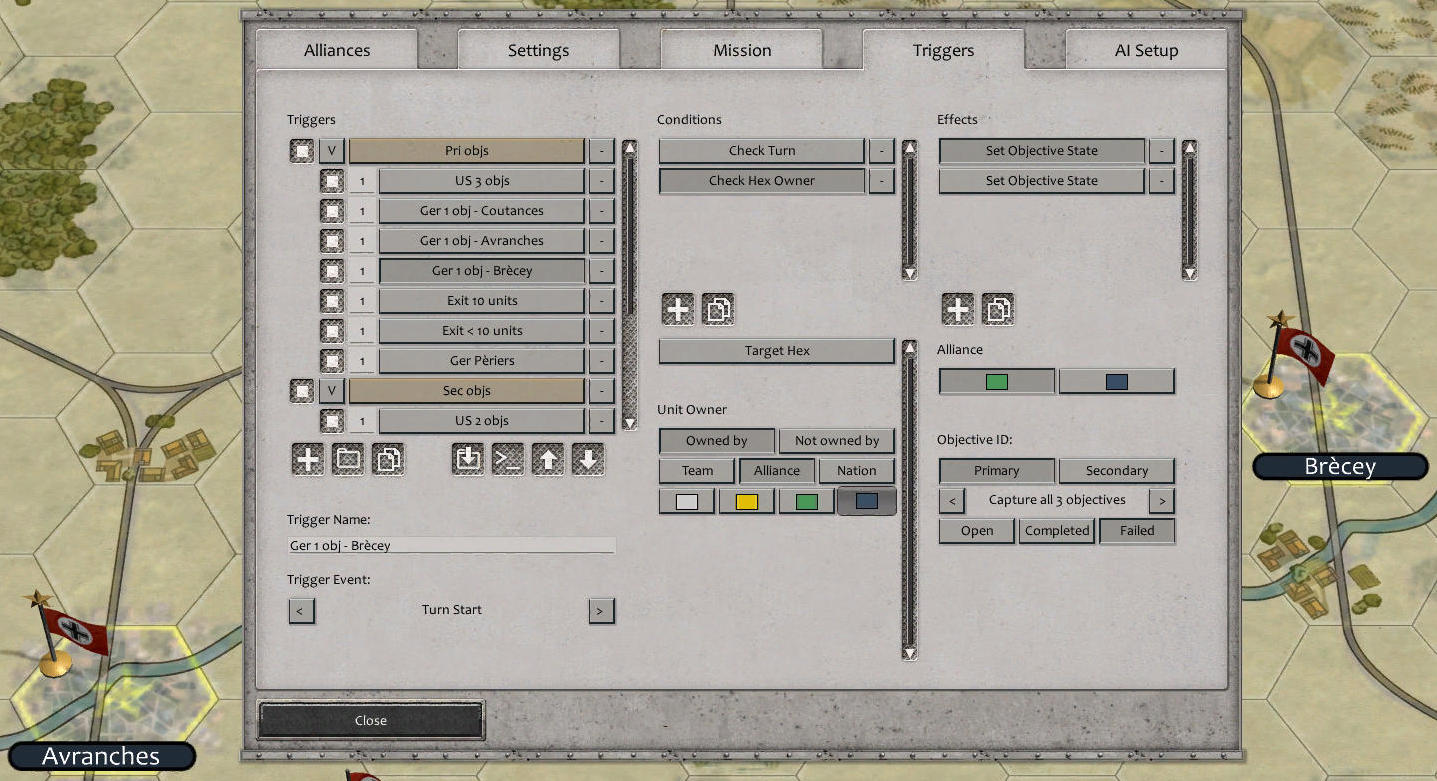1437x781 pixels.
Task: Move selected trigger up
Action: 548,459
